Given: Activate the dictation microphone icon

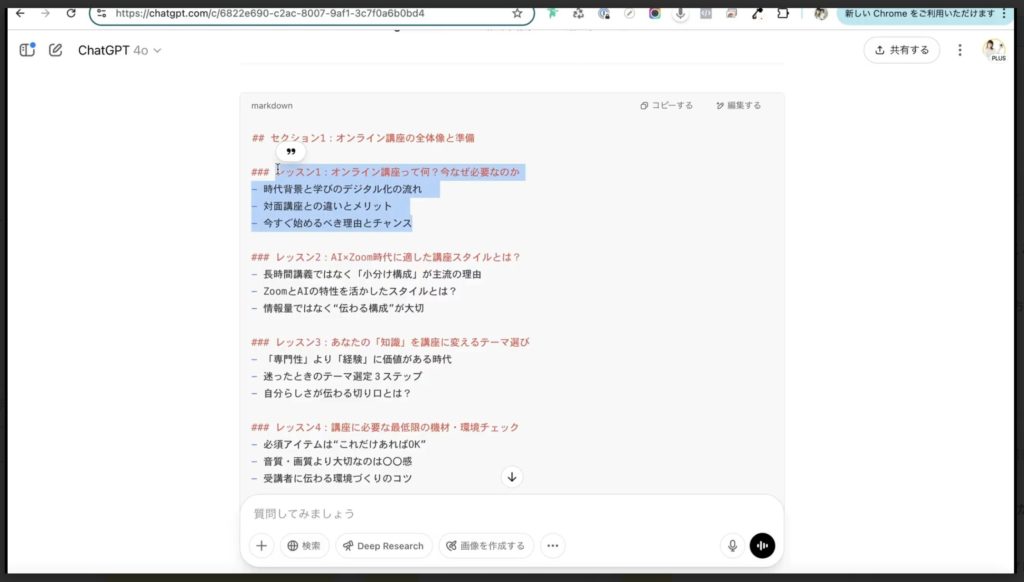Looking at the screenshot, I should [732, 545].
